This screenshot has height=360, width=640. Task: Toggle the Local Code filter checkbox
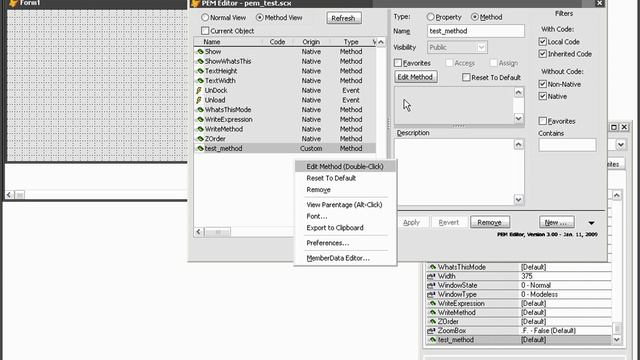[x=542, y=42]
